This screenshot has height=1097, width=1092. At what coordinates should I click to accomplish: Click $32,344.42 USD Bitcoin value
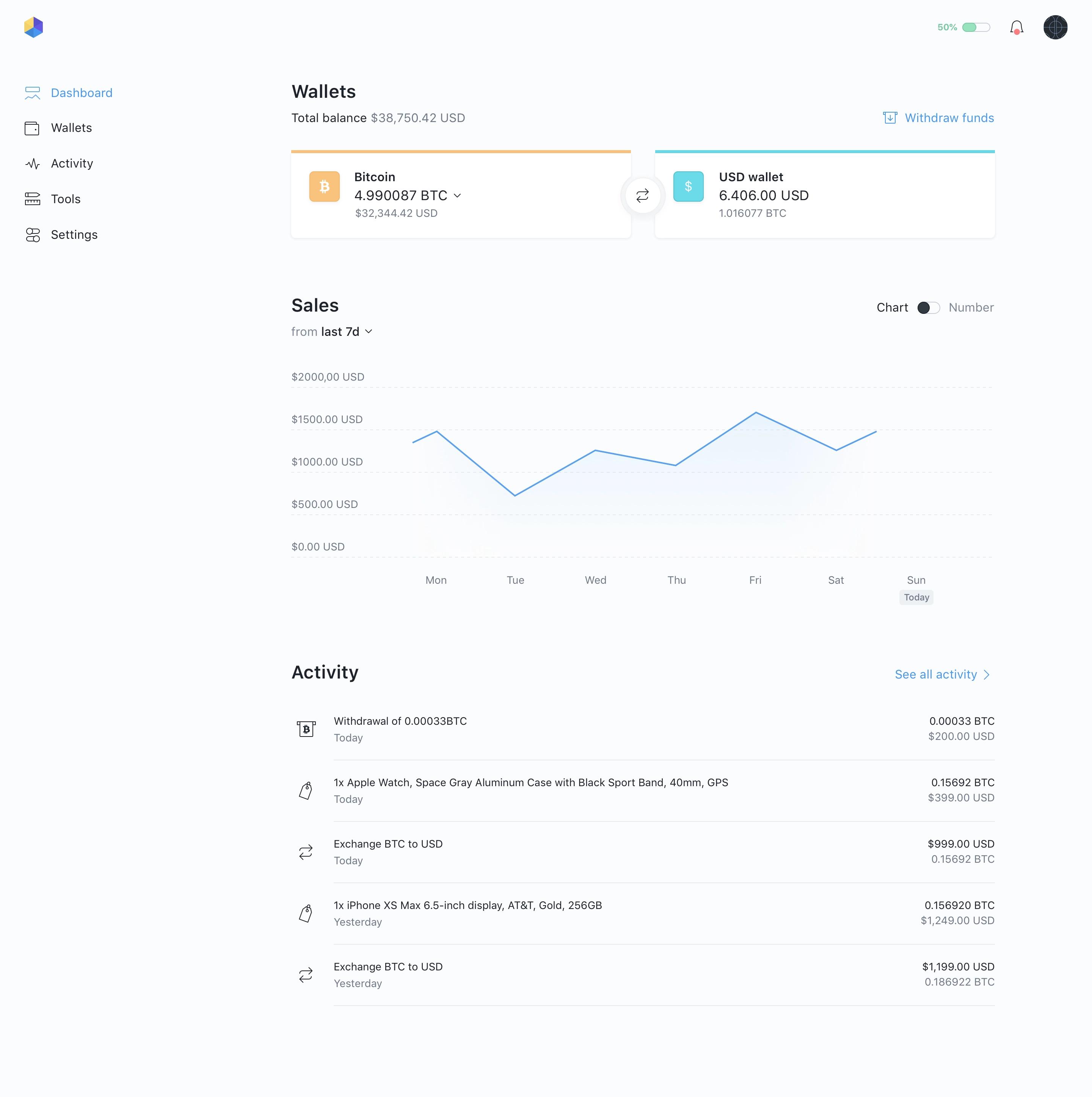[x=396, y=213]
